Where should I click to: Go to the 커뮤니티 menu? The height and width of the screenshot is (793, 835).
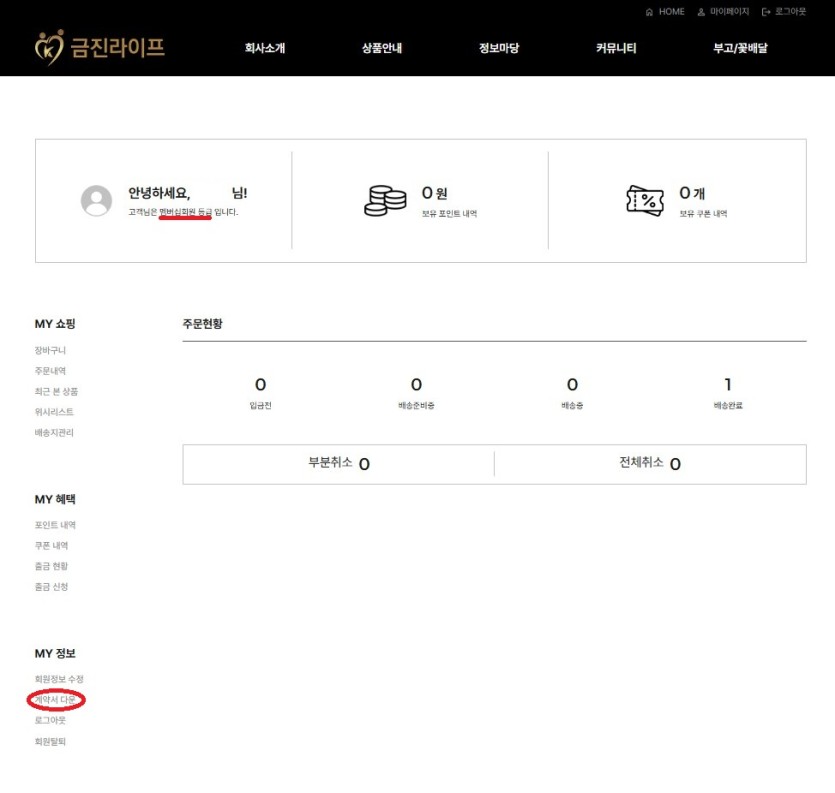pos(616,48)
